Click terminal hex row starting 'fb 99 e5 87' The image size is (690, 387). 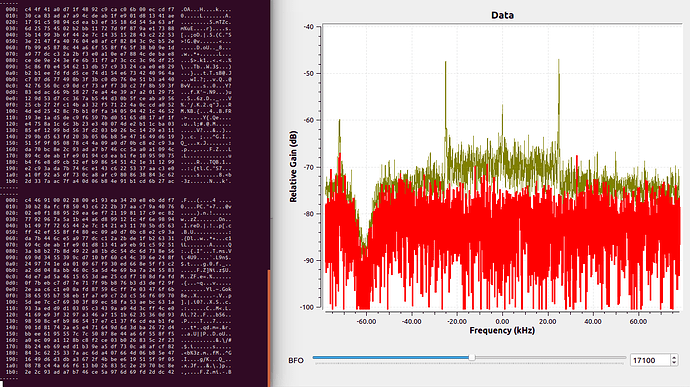(118, 48)
